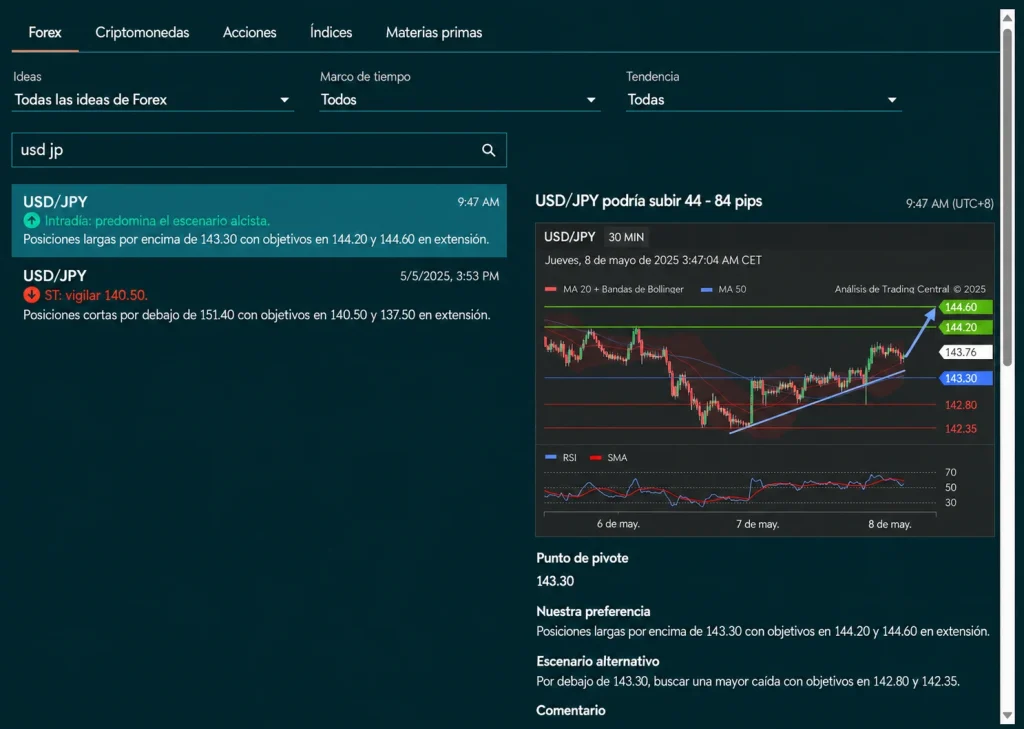
Task: Click the 142.35 red support label
Action: click(961, 429)
